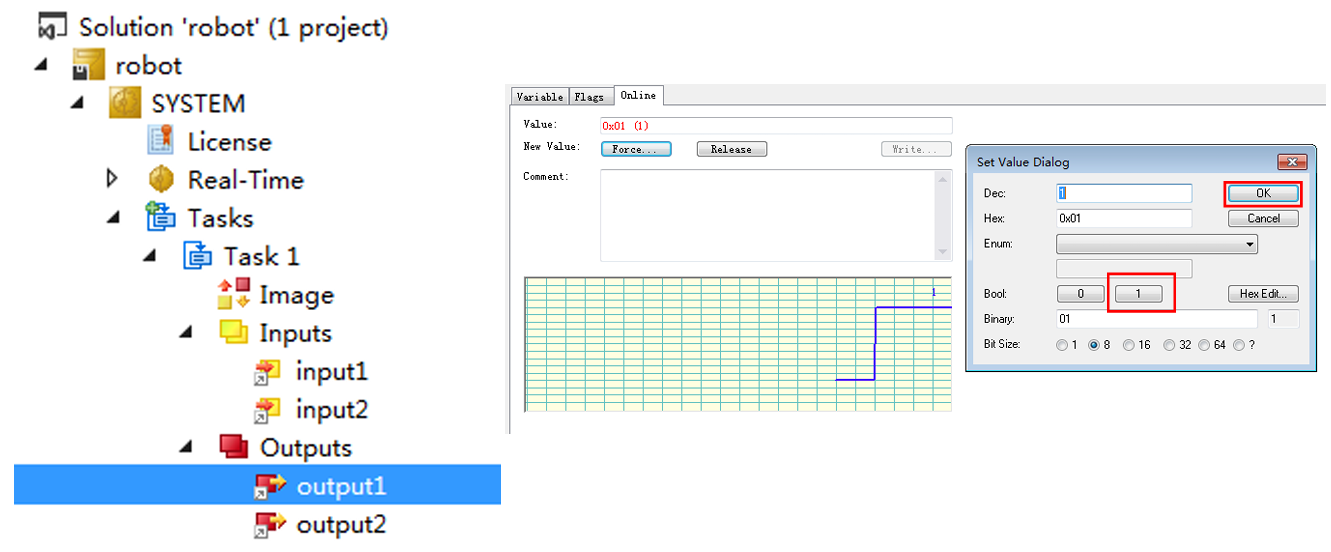Viewport: 1331px width, 552px height.
Task: Switch to the Flags tab
Action: coord(589,96)
